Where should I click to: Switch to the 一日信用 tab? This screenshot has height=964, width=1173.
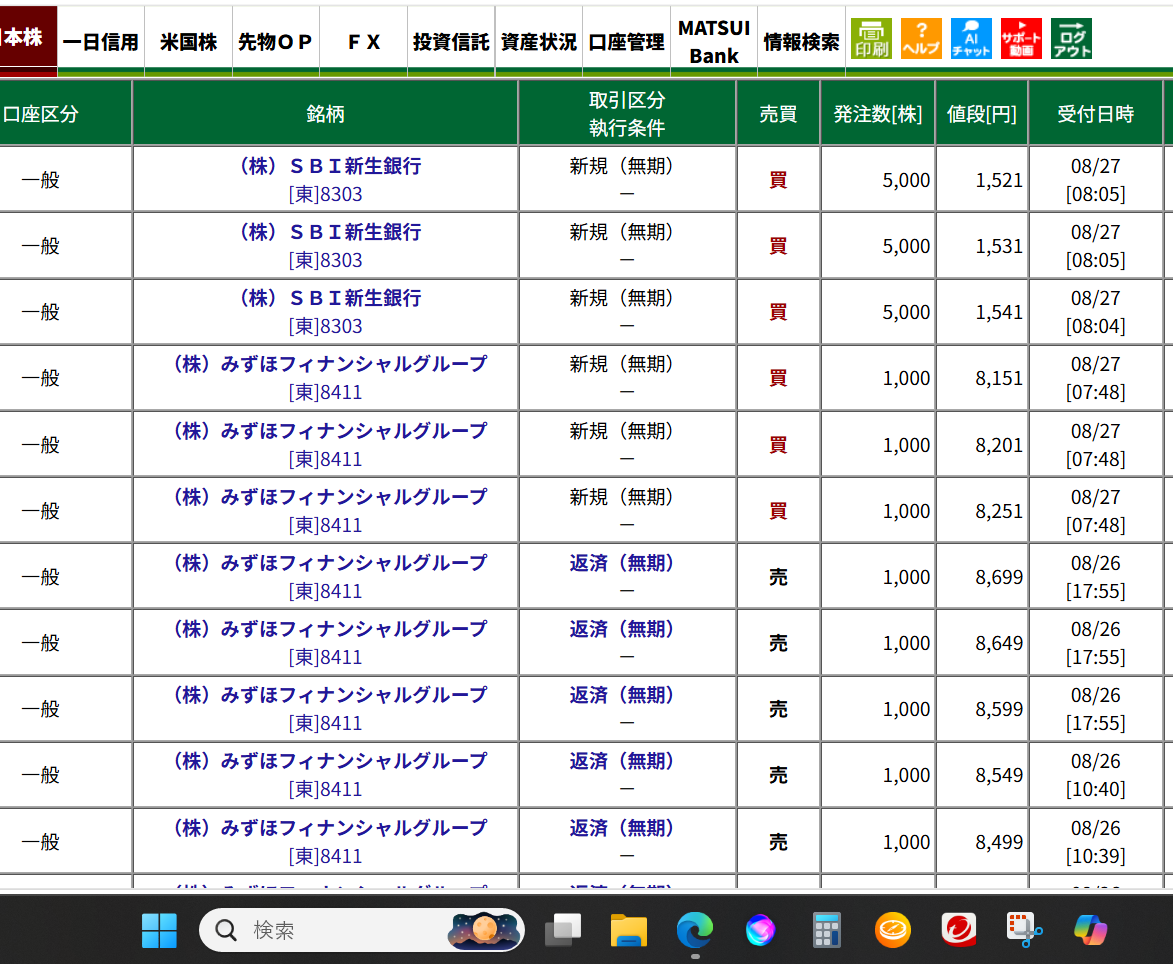(x=100, y=42)
